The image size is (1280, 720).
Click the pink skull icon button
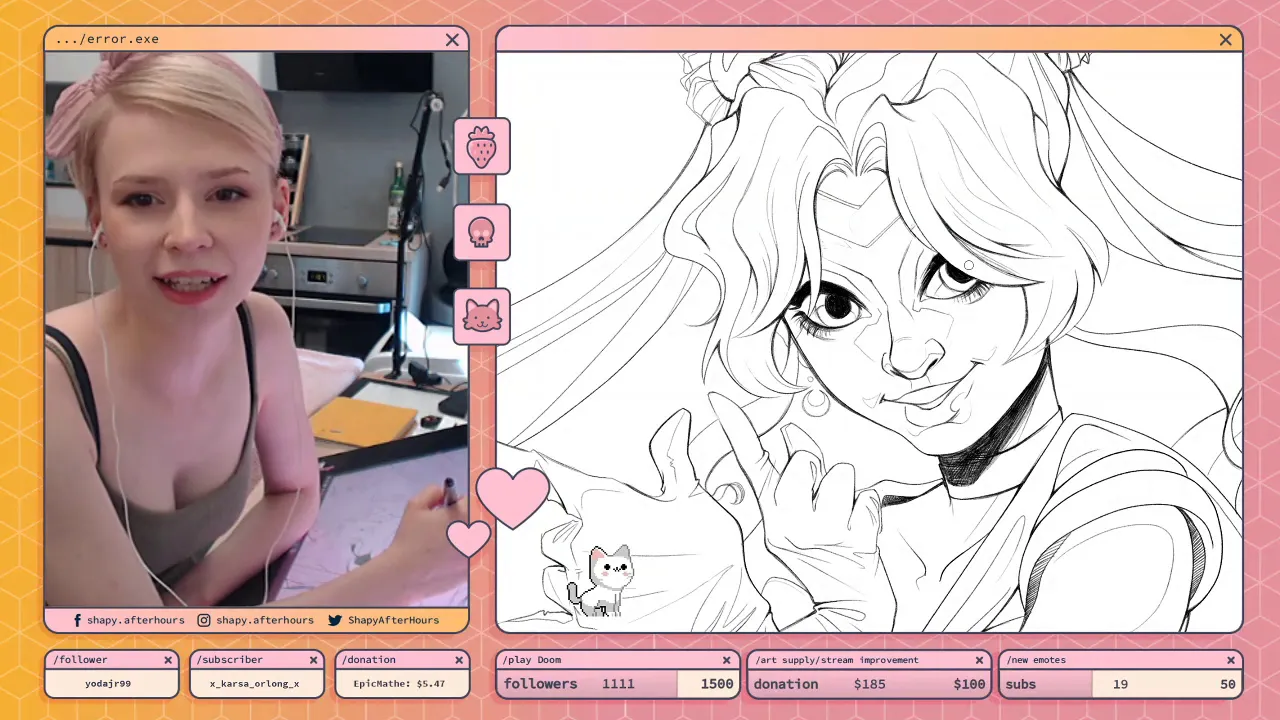point(482,232)
